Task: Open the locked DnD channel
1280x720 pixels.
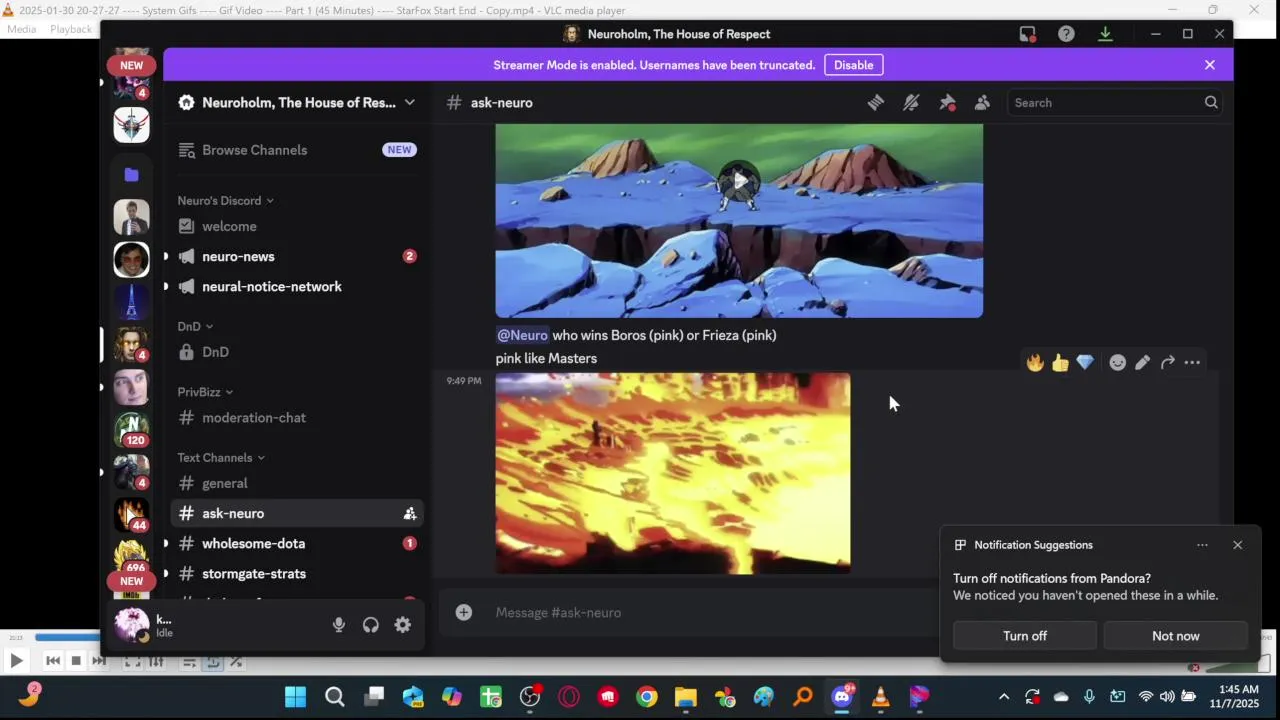Action: pos(296,352)
